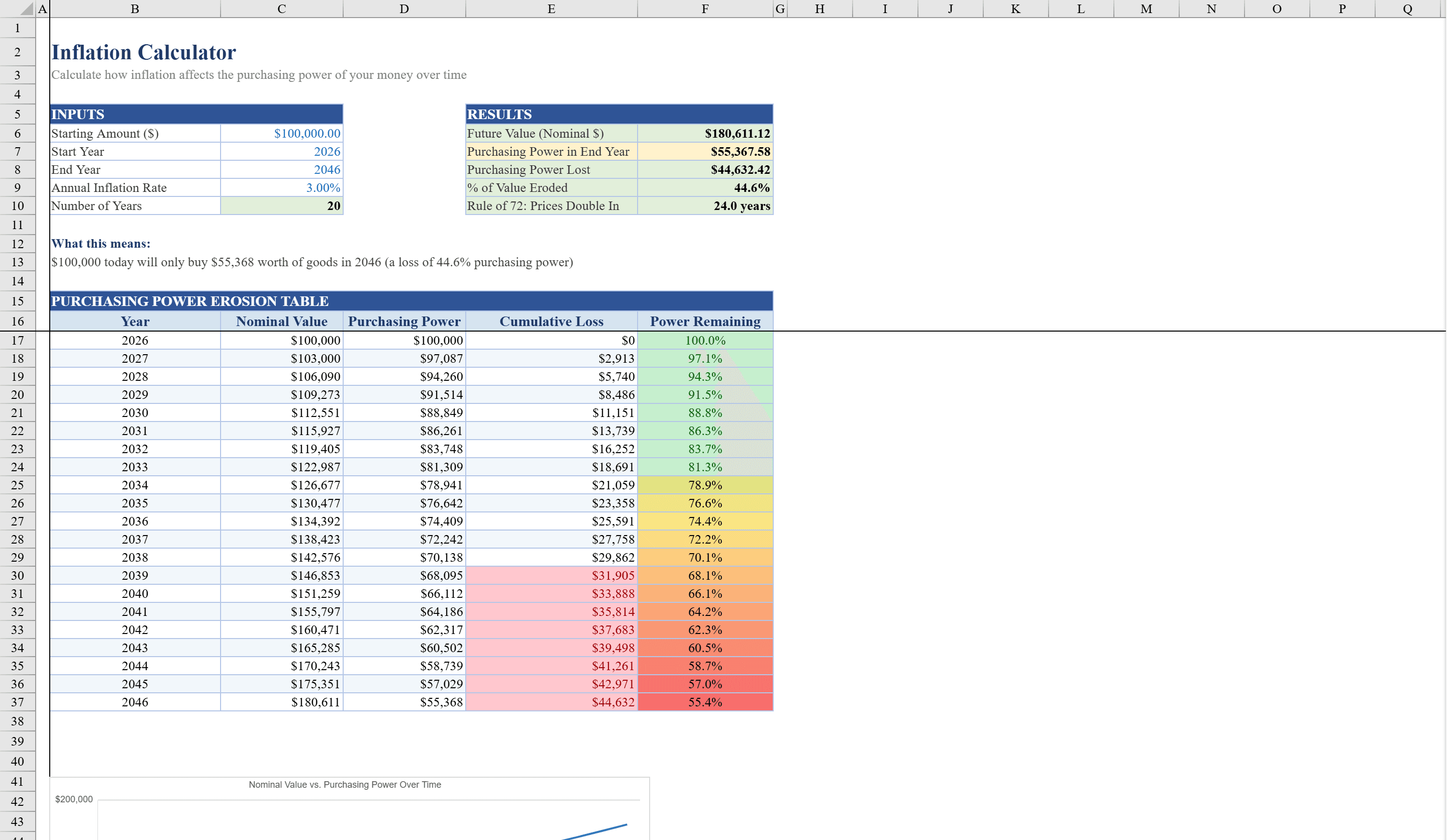Click row 17 header to select the row
1447x840 pixels.
18,340
